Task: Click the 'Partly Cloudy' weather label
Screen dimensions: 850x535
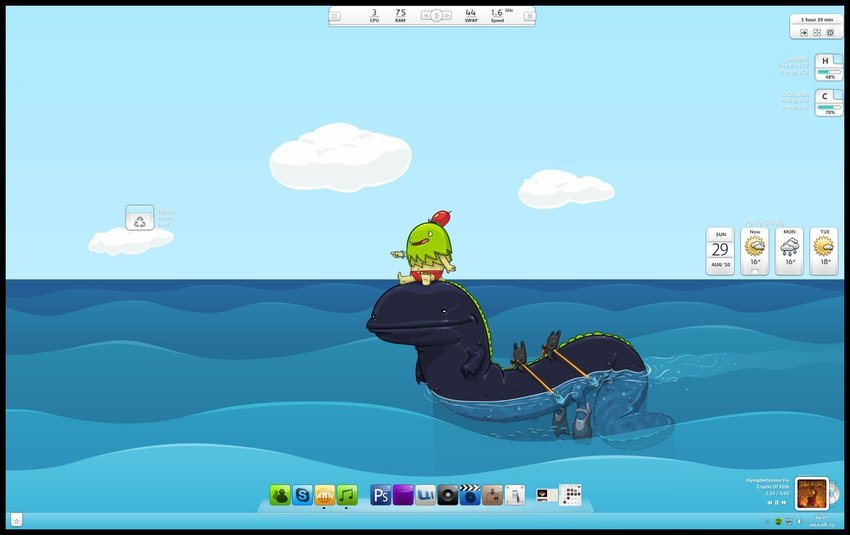Action: [764, 222]
